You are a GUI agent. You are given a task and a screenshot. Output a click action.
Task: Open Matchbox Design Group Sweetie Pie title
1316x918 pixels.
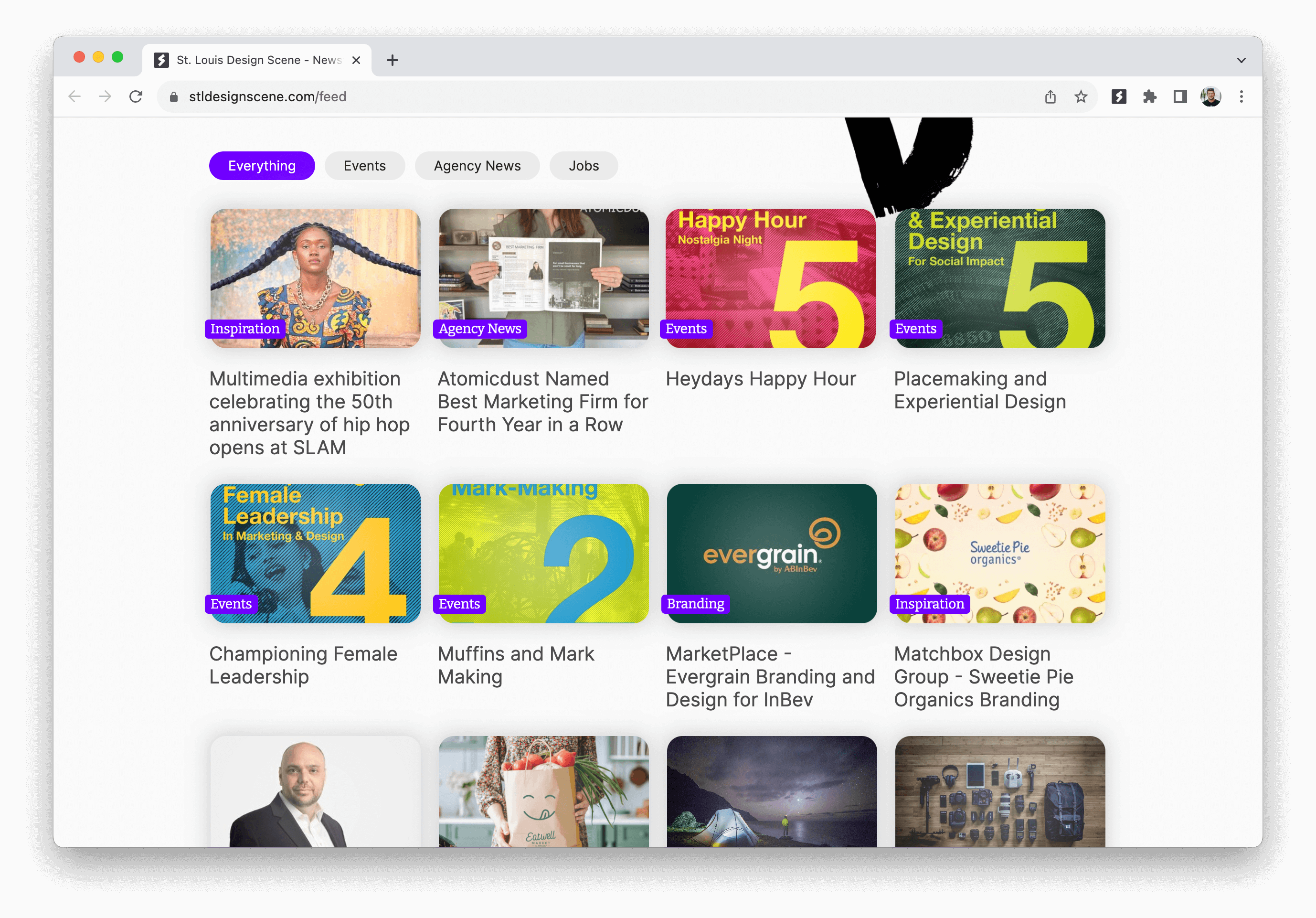click(984, 677)
